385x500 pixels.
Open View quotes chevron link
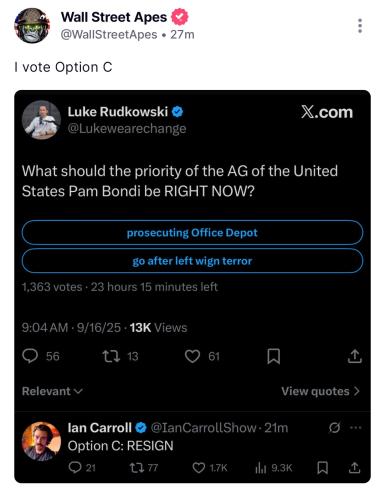click(321, 391)
